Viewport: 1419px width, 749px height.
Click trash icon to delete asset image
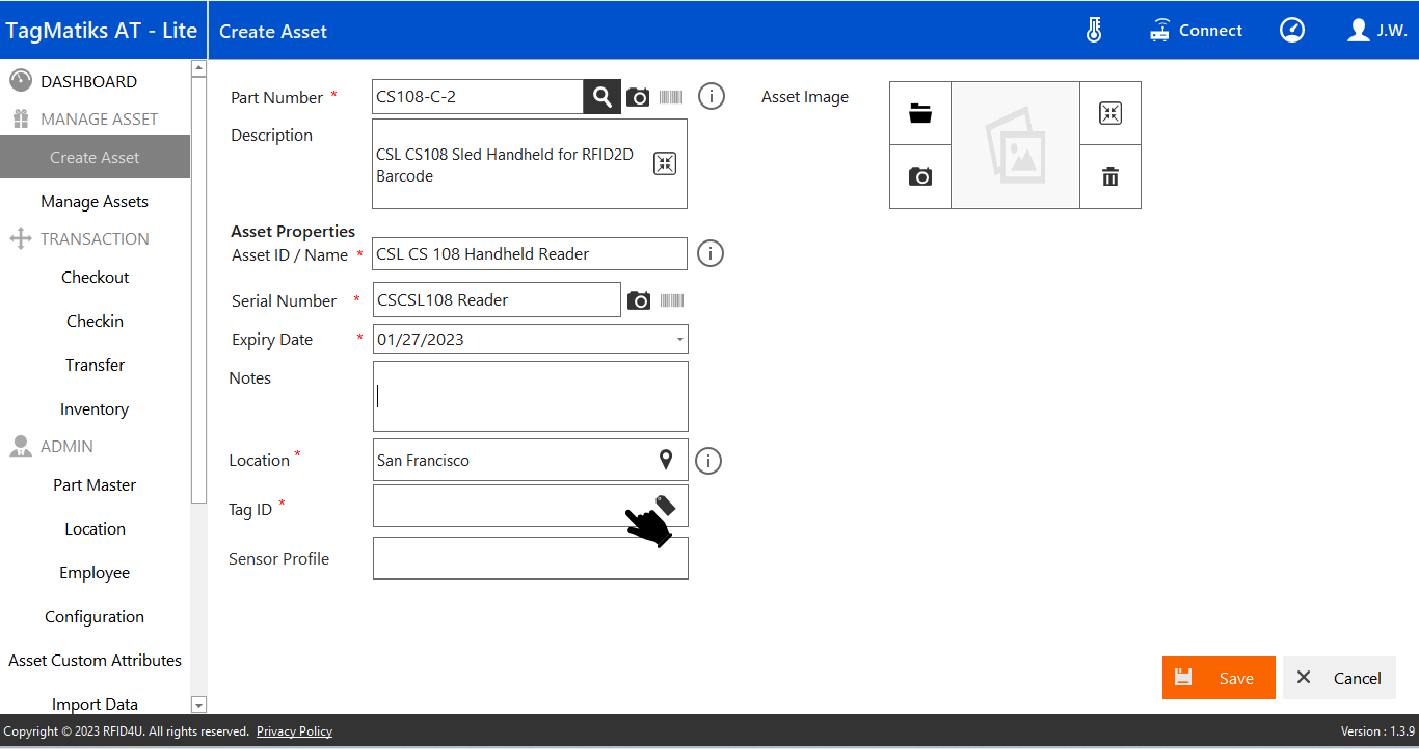click(x=1110, y=177)
